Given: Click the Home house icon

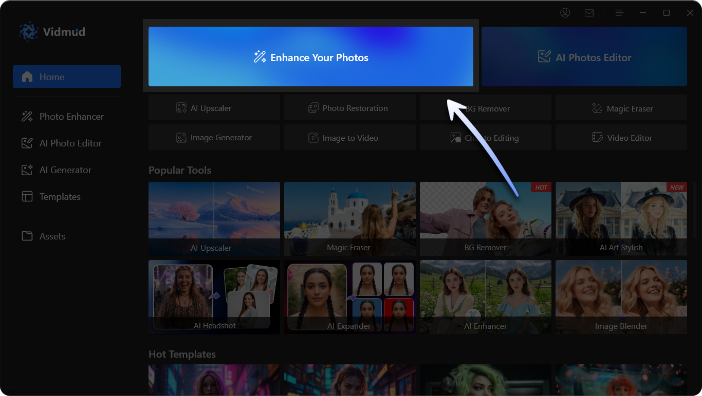Looking at the screenshot, I should pyautogui.click(x=27, y=77).
